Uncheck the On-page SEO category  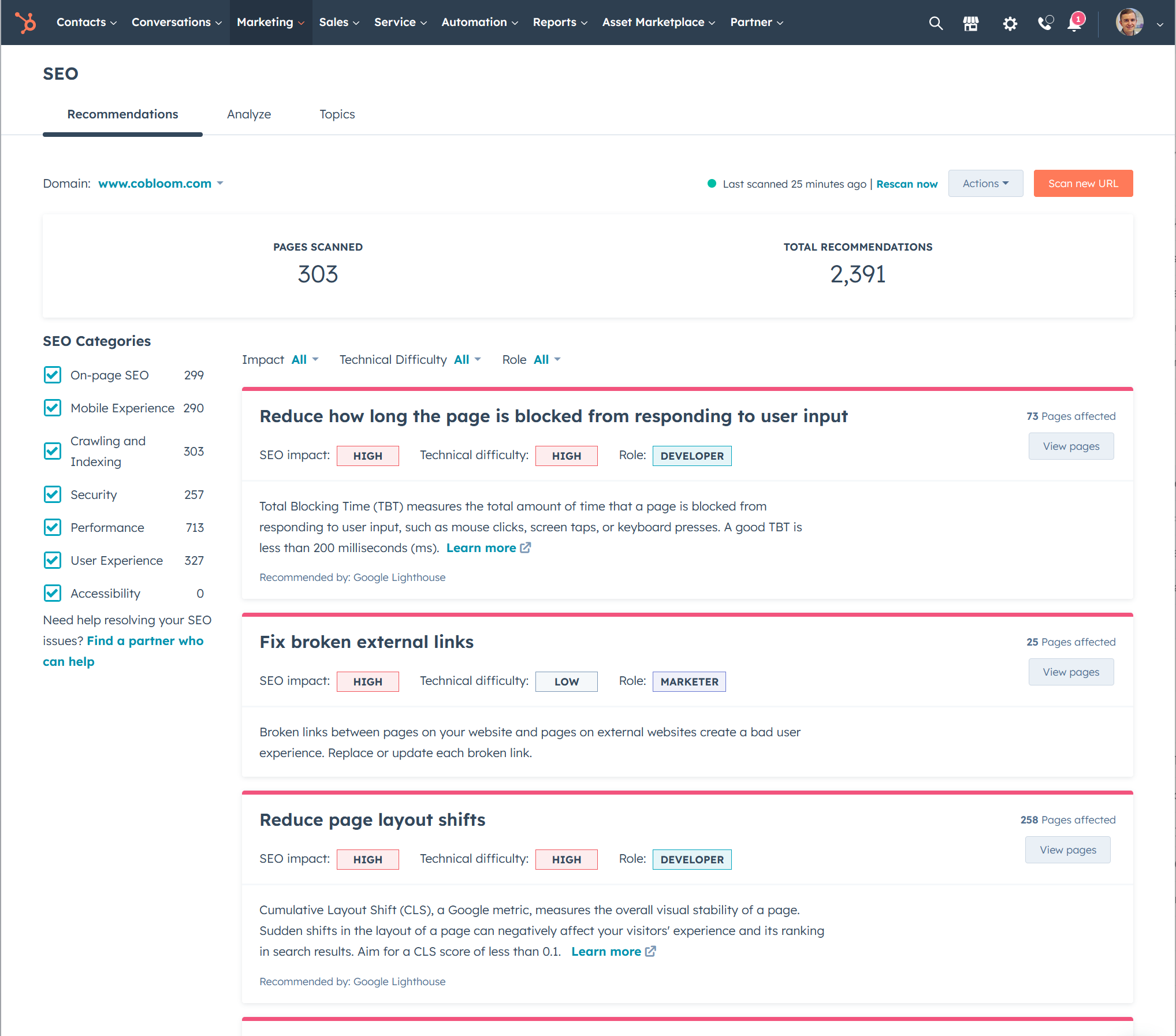click(x=53, y=375)
